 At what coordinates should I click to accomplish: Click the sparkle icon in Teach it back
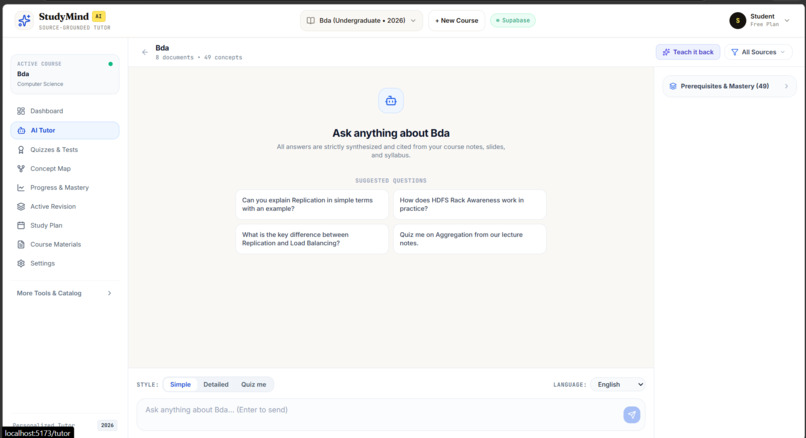pos(666,52)
